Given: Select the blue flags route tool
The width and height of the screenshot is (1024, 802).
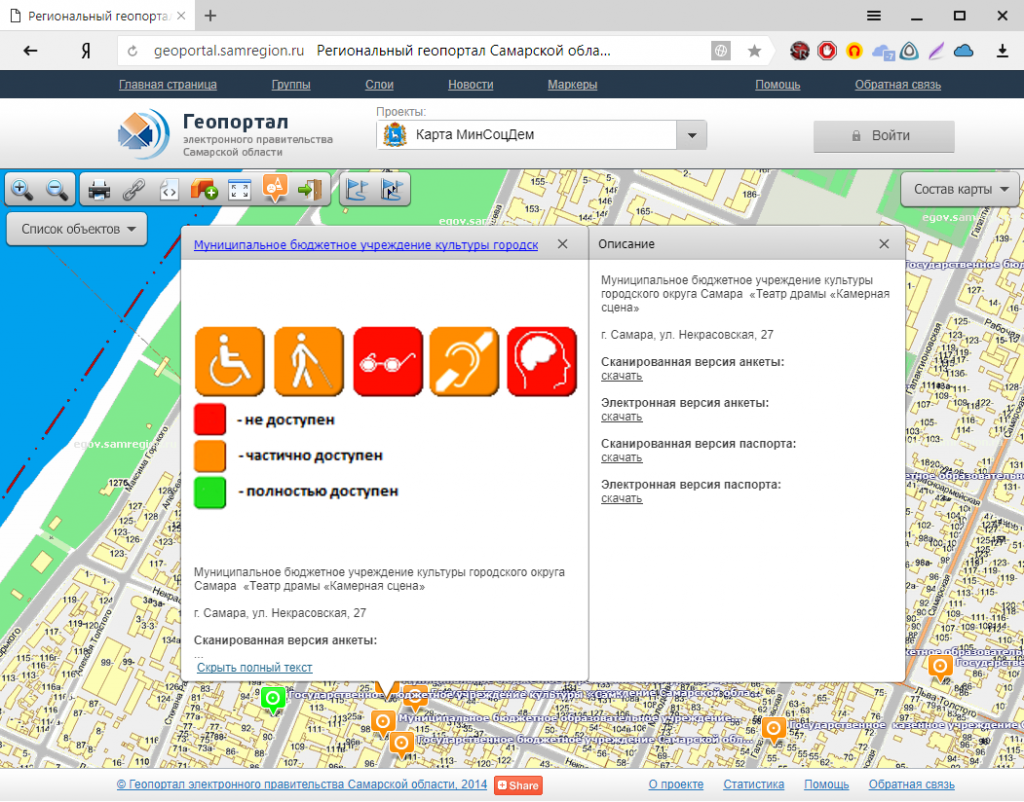Looking at the screenshot, I should [x=357, y=190].
